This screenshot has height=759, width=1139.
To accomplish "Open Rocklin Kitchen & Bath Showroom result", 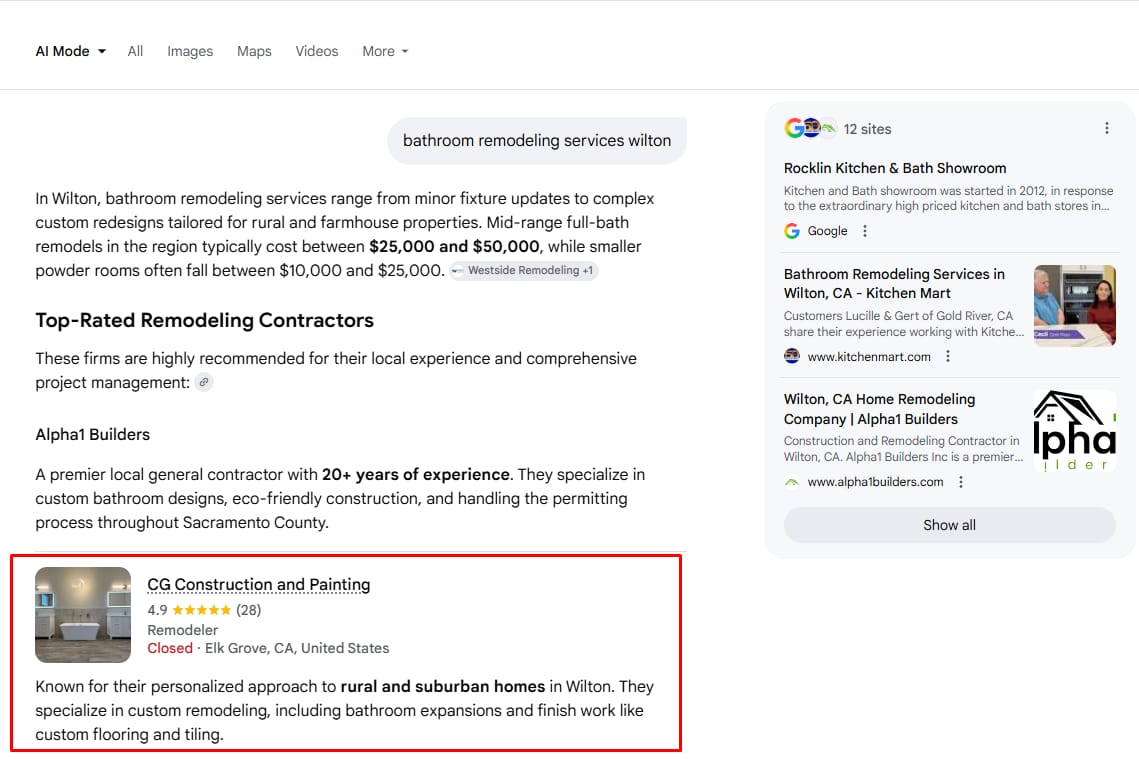I will (894, 168).
